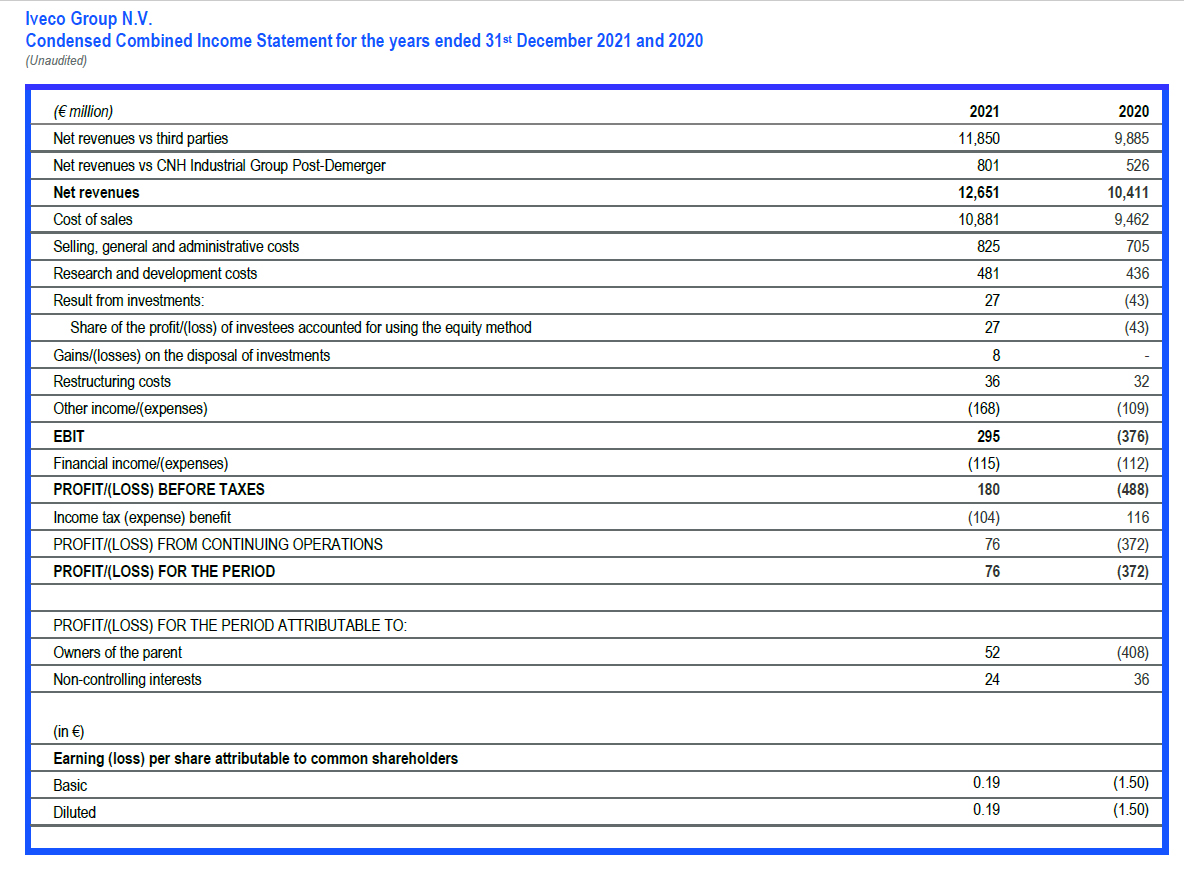This screenshot has width=1184, height=869.
Task: Click the value 32
Action: [x=1141, y=382]
